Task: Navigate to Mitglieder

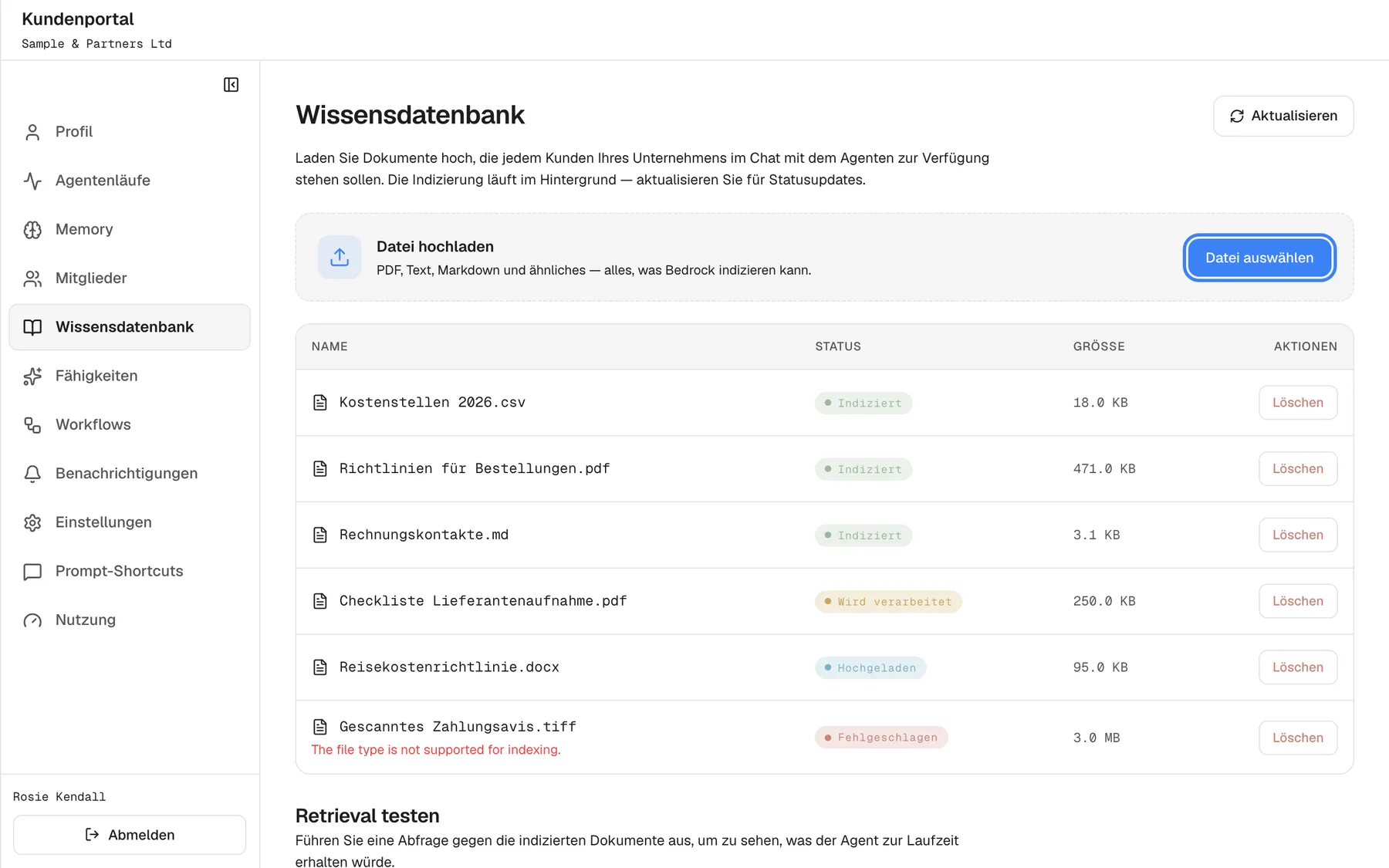Action: coord(130,279)
